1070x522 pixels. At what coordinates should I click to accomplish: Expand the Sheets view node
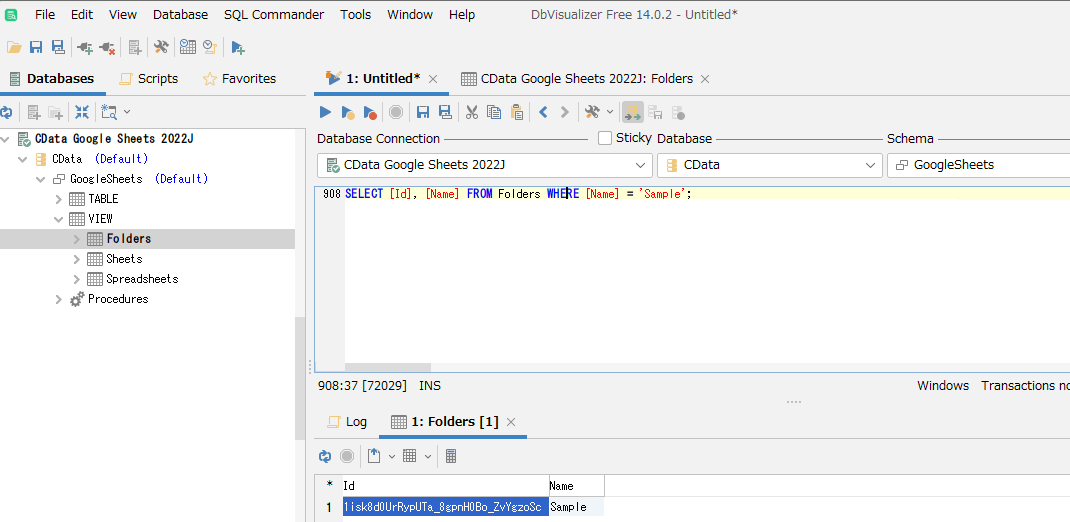point(77,259)
